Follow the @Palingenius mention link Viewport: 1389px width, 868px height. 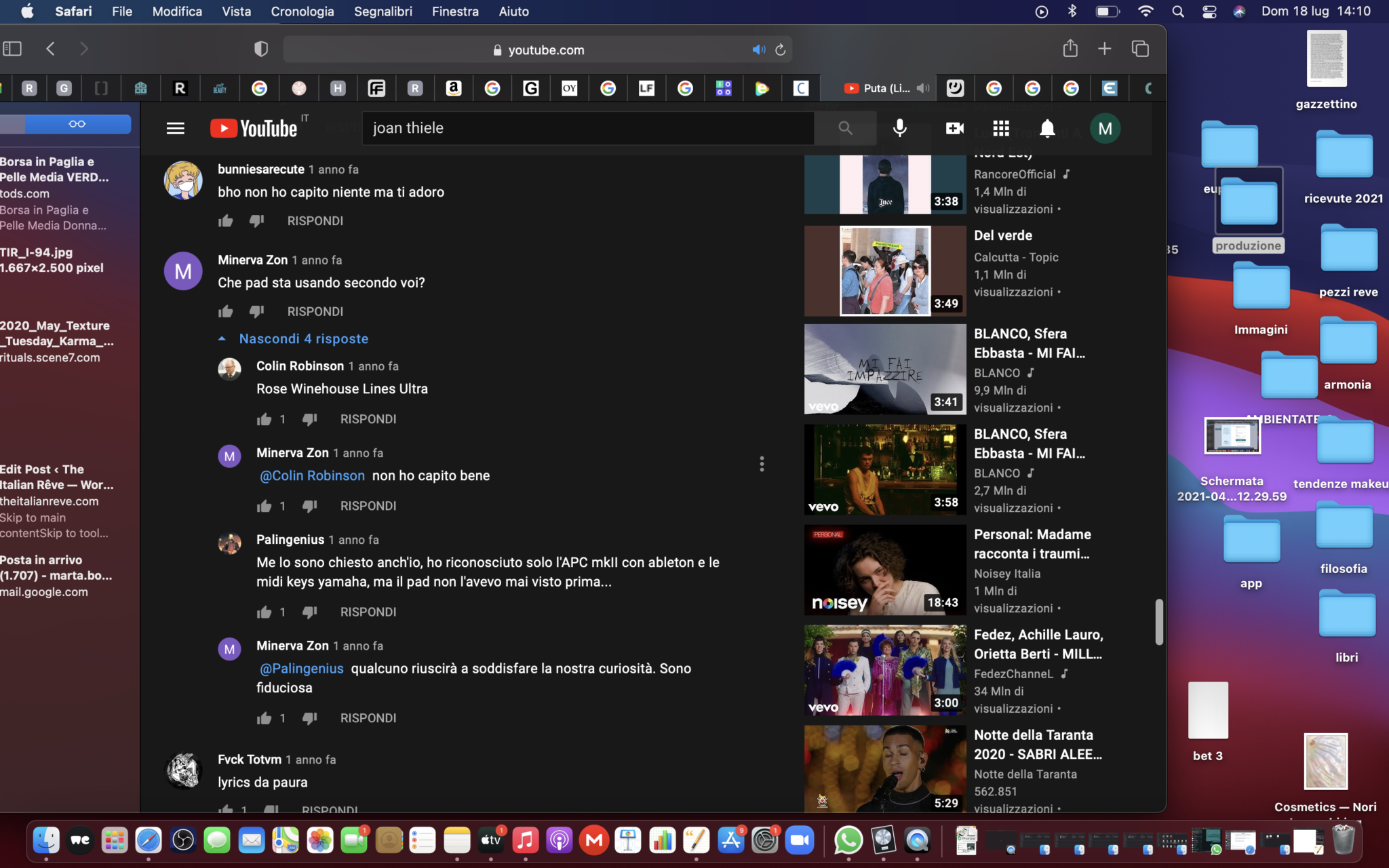click(302, 669)
